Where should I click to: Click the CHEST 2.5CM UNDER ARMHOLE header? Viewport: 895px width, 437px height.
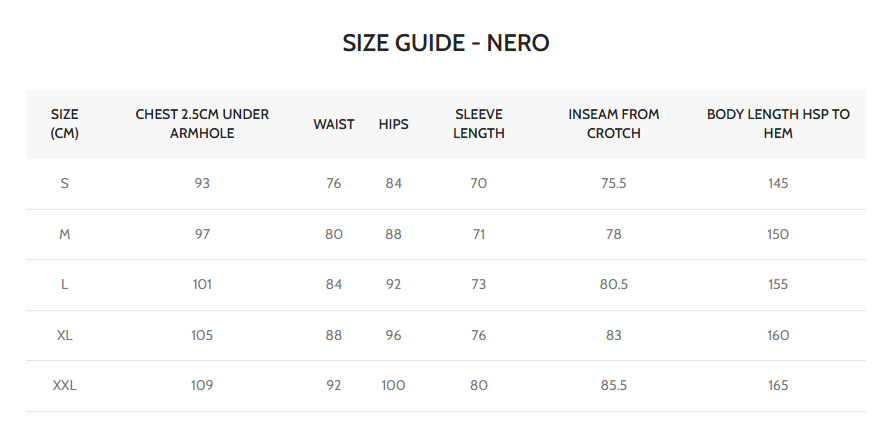202,124
